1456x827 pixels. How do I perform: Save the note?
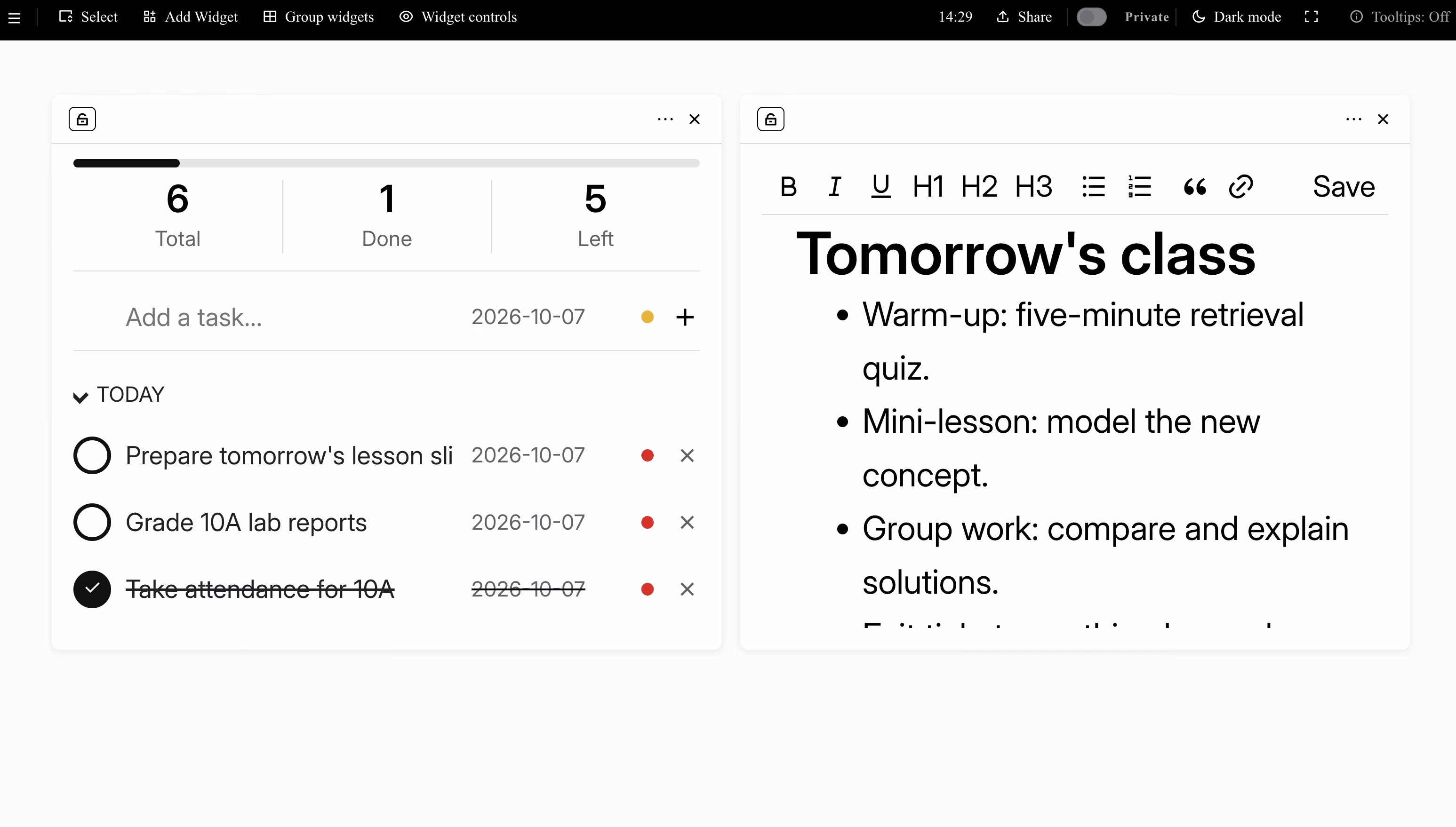pyautogui.click(x=1344, y=187)
